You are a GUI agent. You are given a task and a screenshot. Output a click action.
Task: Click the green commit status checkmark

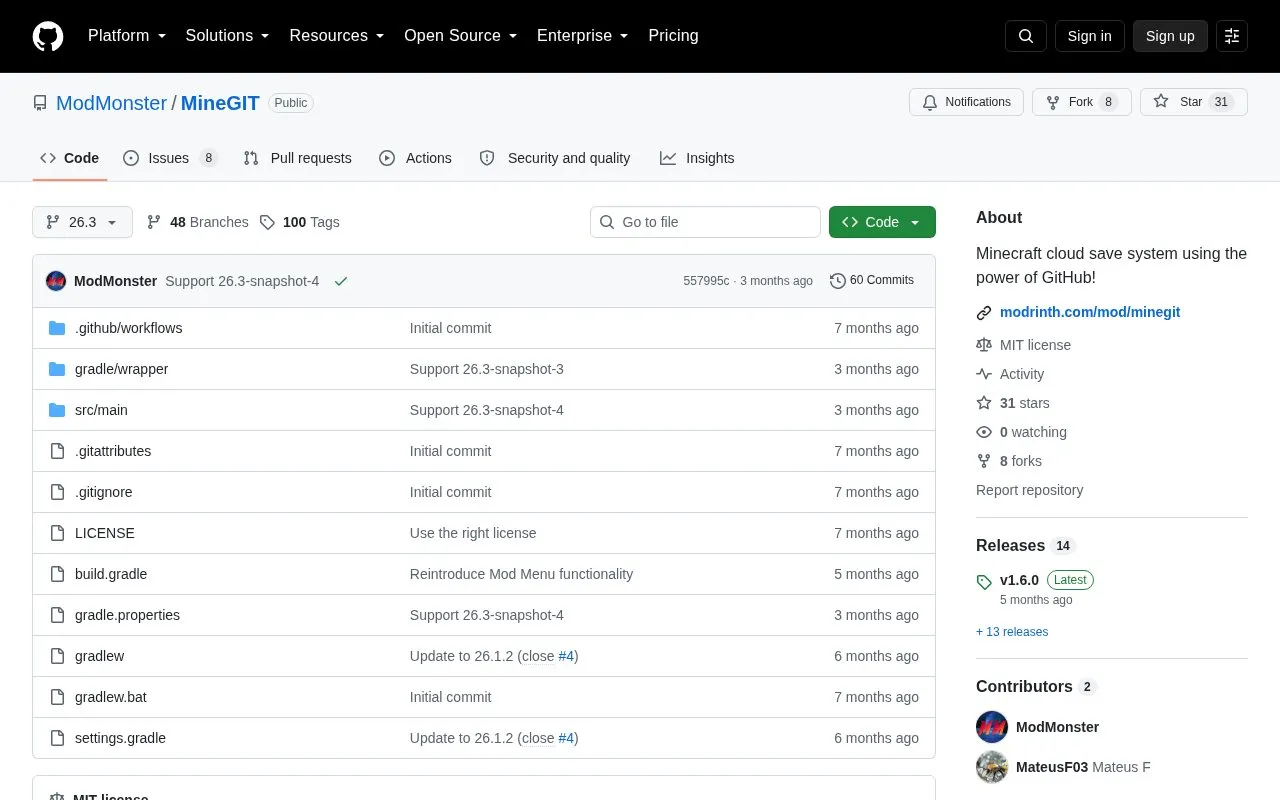click(x=341, y=281)
